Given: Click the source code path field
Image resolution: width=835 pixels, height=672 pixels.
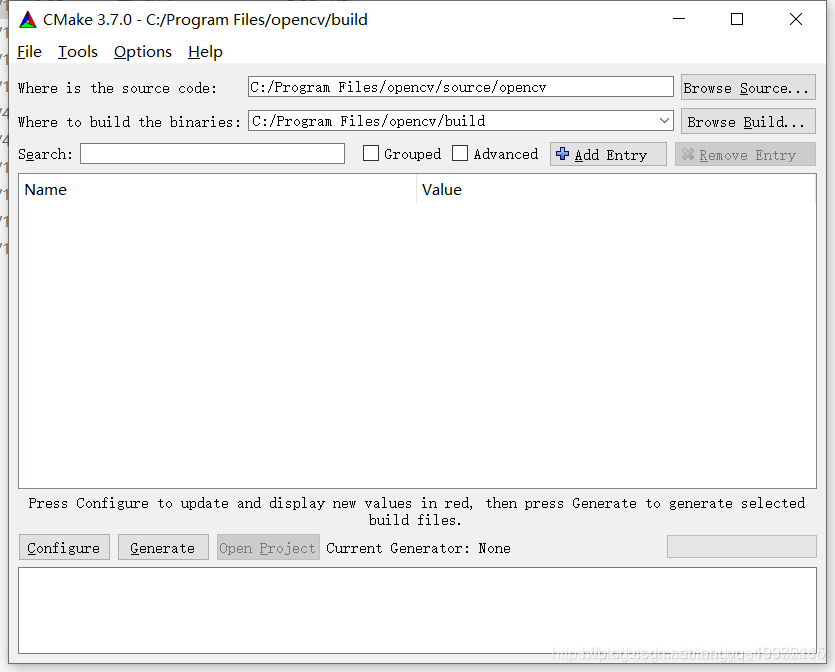Looking at the screenshot, I should click(461, 87).
